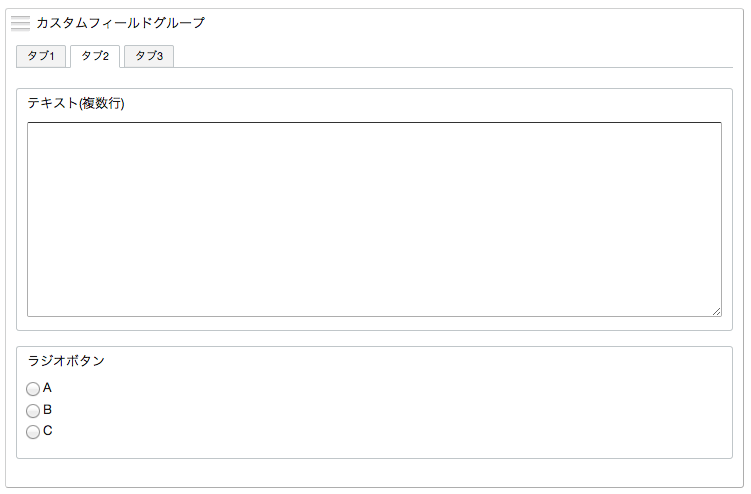Click the tab strip baseline right of タブ3
751x494 pixels.
point(453,68)
